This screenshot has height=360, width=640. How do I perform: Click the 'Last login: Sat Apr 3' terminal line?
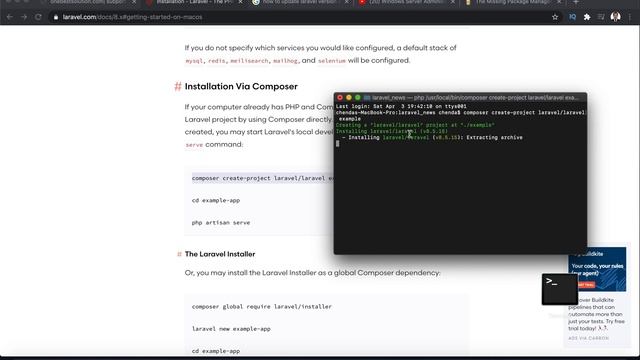[401, 107]
